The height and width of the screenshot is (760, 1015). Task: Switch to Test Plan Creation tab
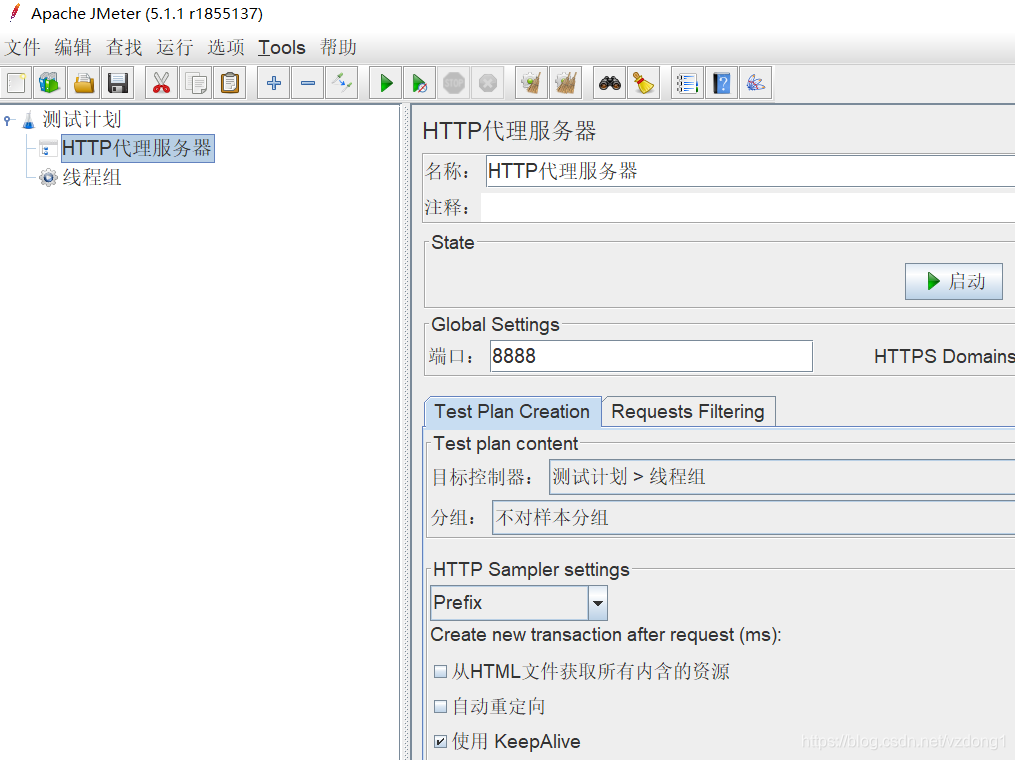coord(512,412)
